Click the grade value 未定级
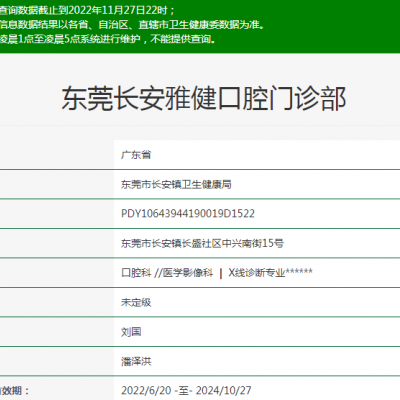Viewport: 400px width, 400px height. coord(136,302)
